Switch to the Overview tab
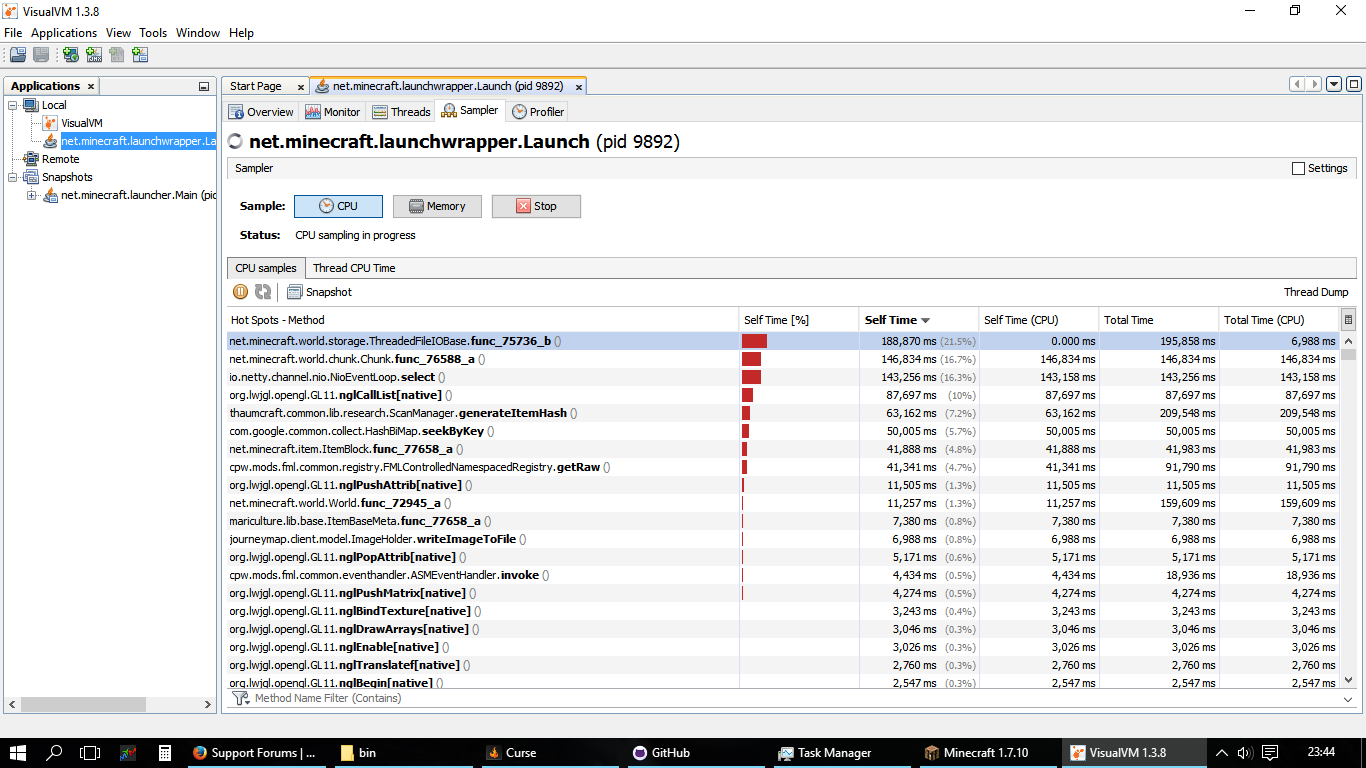Viewport: 1366px width, 768px height. (261, 112)
